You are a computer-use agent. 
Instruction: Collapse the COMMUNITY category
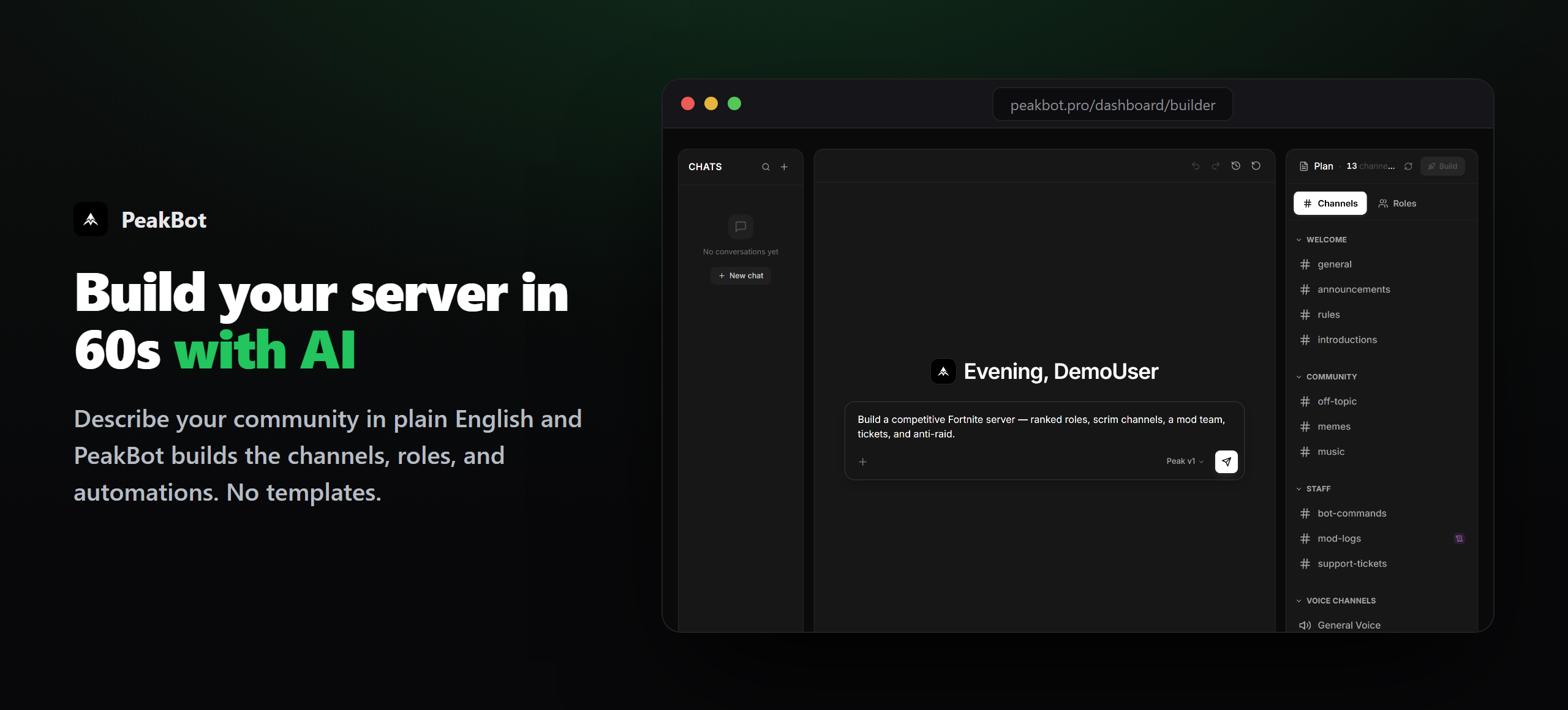tap(1327, 377)
